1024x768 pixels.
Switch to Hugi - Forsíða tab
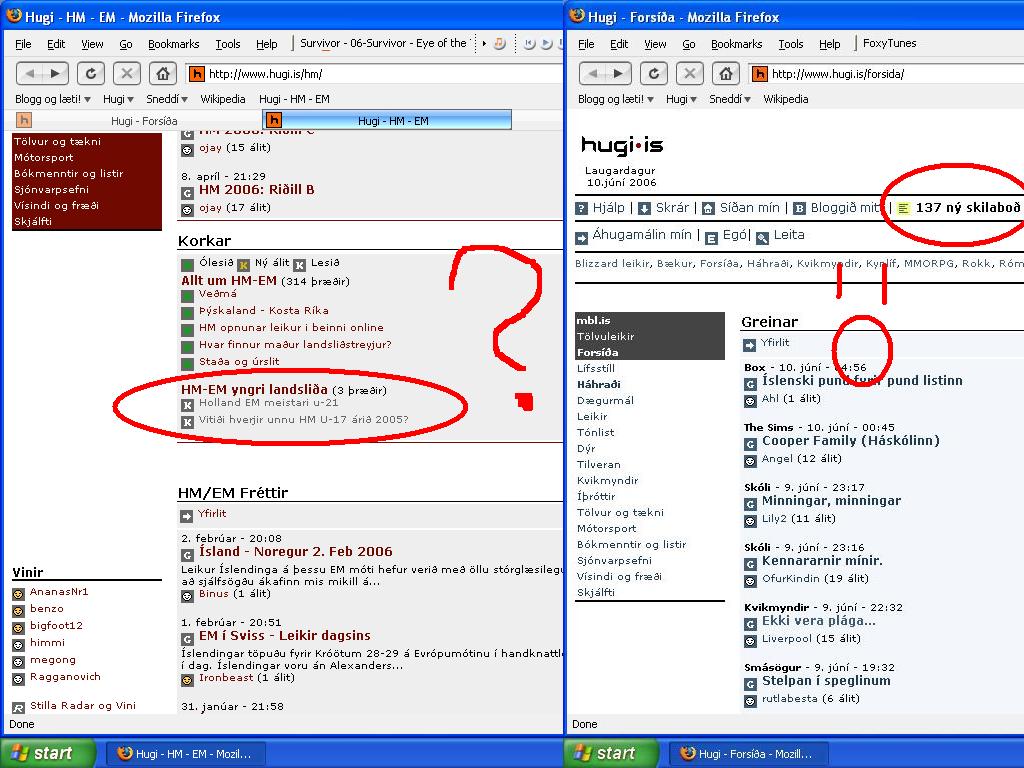[x=137, y=121]
